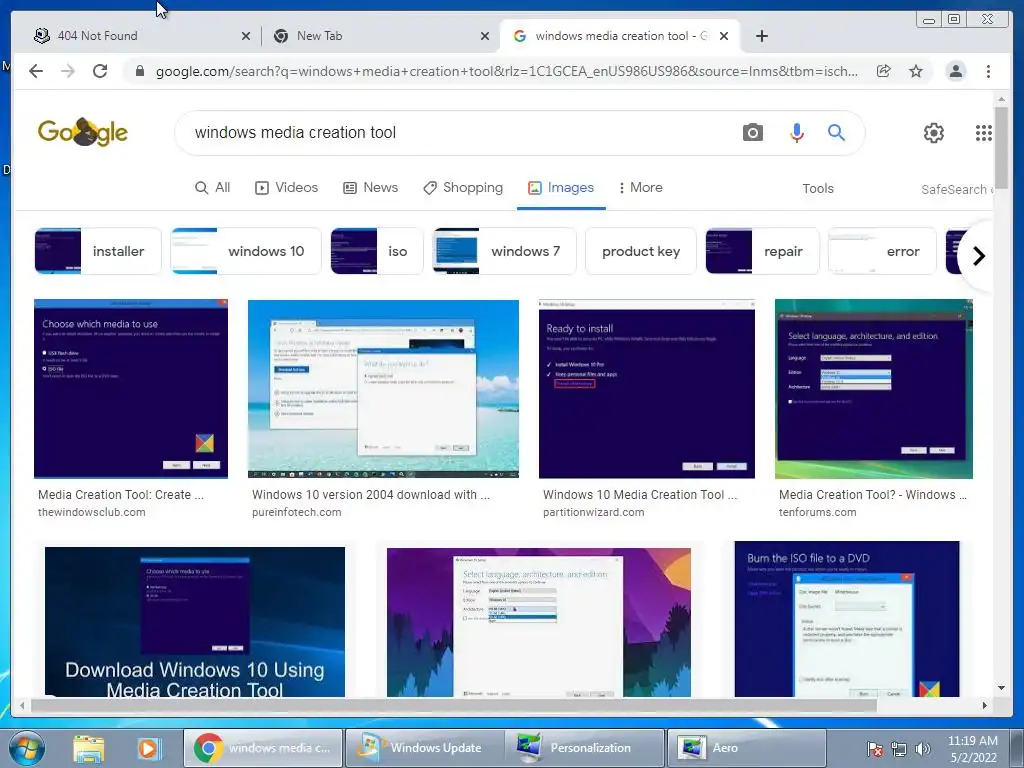
Task: Filter images by installer chip
Action: [98, 251]
